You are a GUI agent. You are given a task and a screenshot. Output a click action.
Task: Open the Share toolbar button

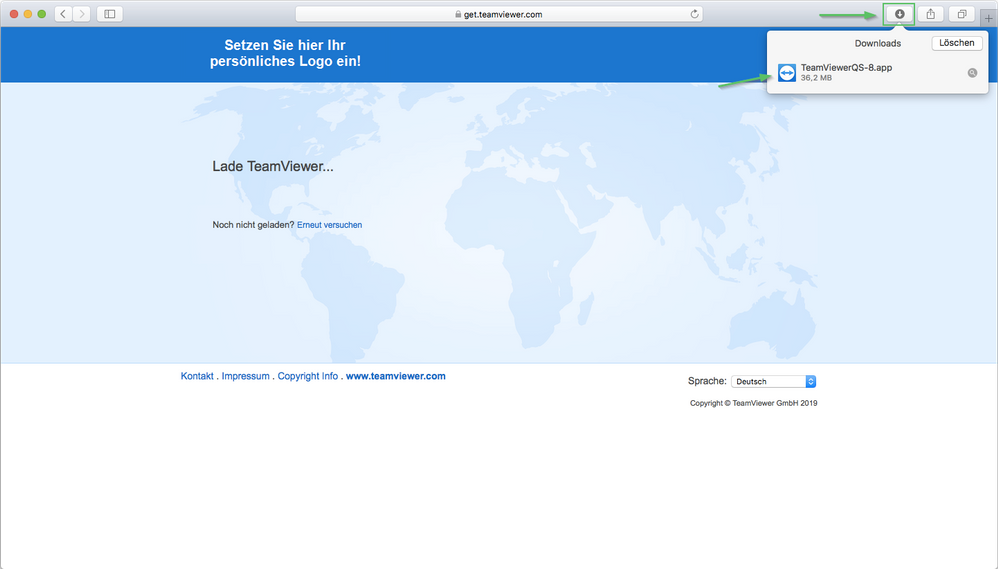tap(931, 14)
